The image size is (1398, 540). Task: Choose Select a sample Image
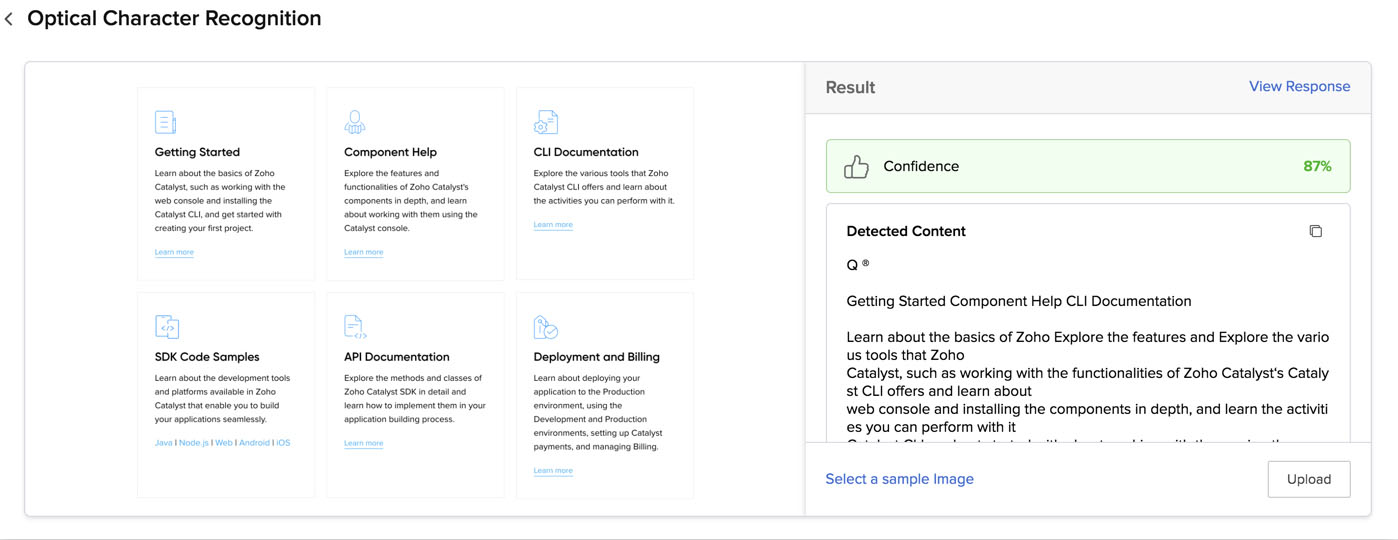(899, 479)
